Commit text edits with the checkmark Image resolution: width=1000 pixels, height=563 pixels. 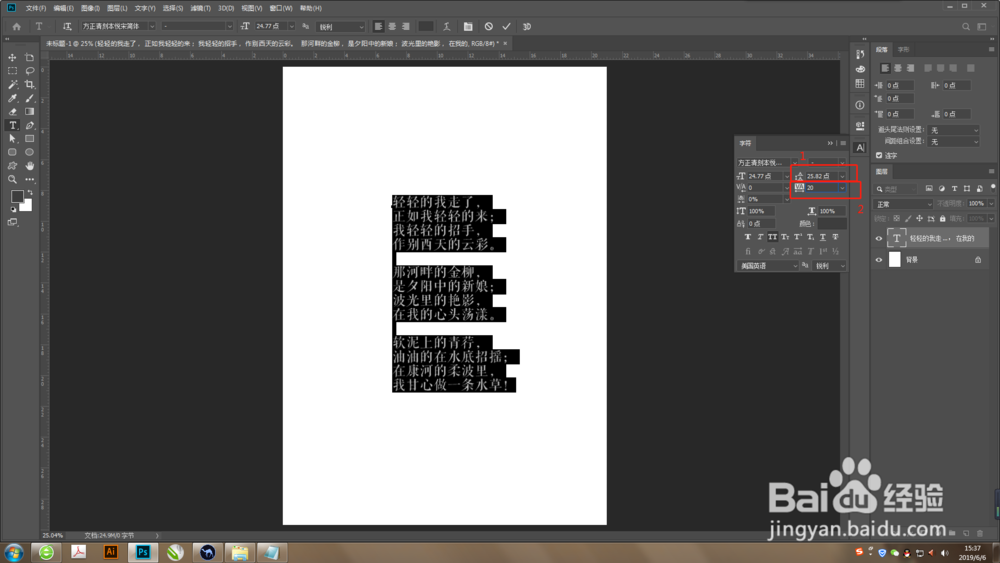tap(506, 26)
